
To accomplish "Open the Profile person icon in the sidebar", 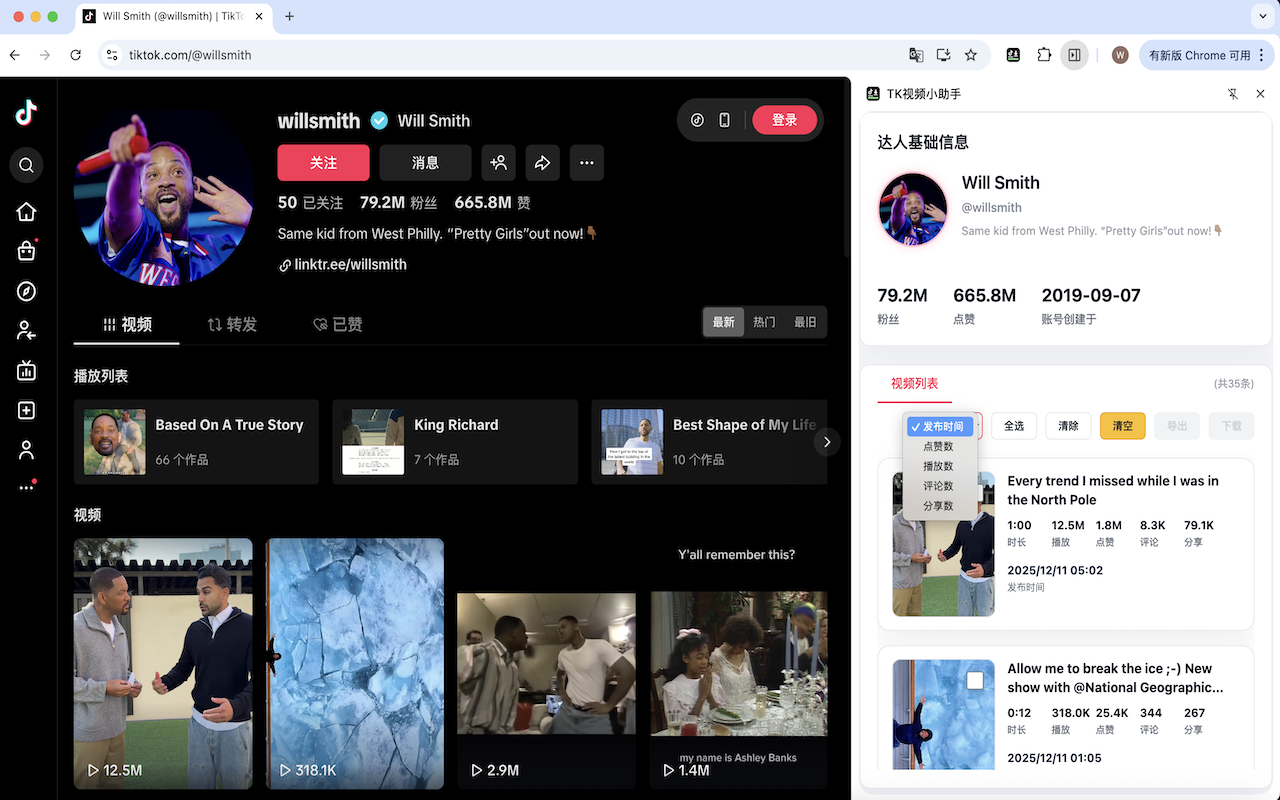I will point(27,450).
